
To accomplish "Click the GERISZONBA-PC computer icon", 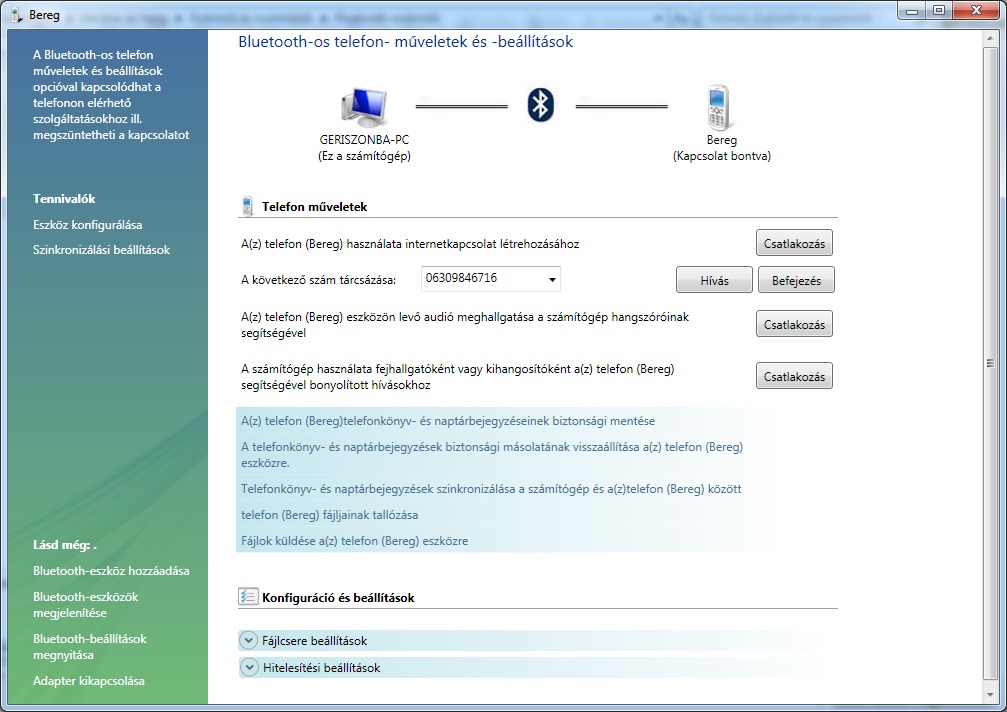I will point(364,107).
